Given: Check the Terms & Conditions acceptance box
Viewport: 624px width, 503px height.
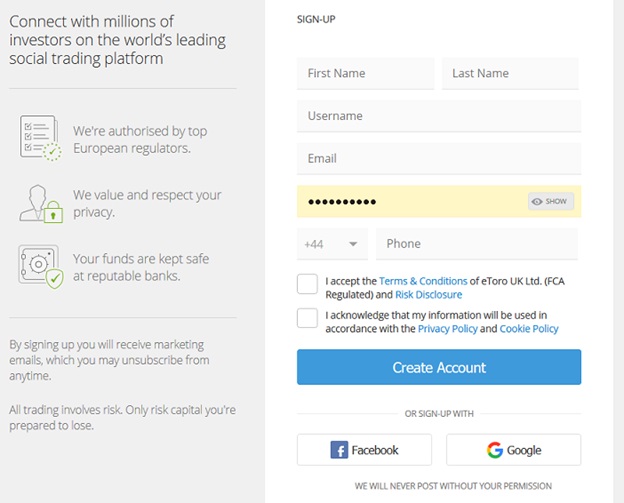Looking at the screenshot, I should pyautogui.click(x=307, y=284).
